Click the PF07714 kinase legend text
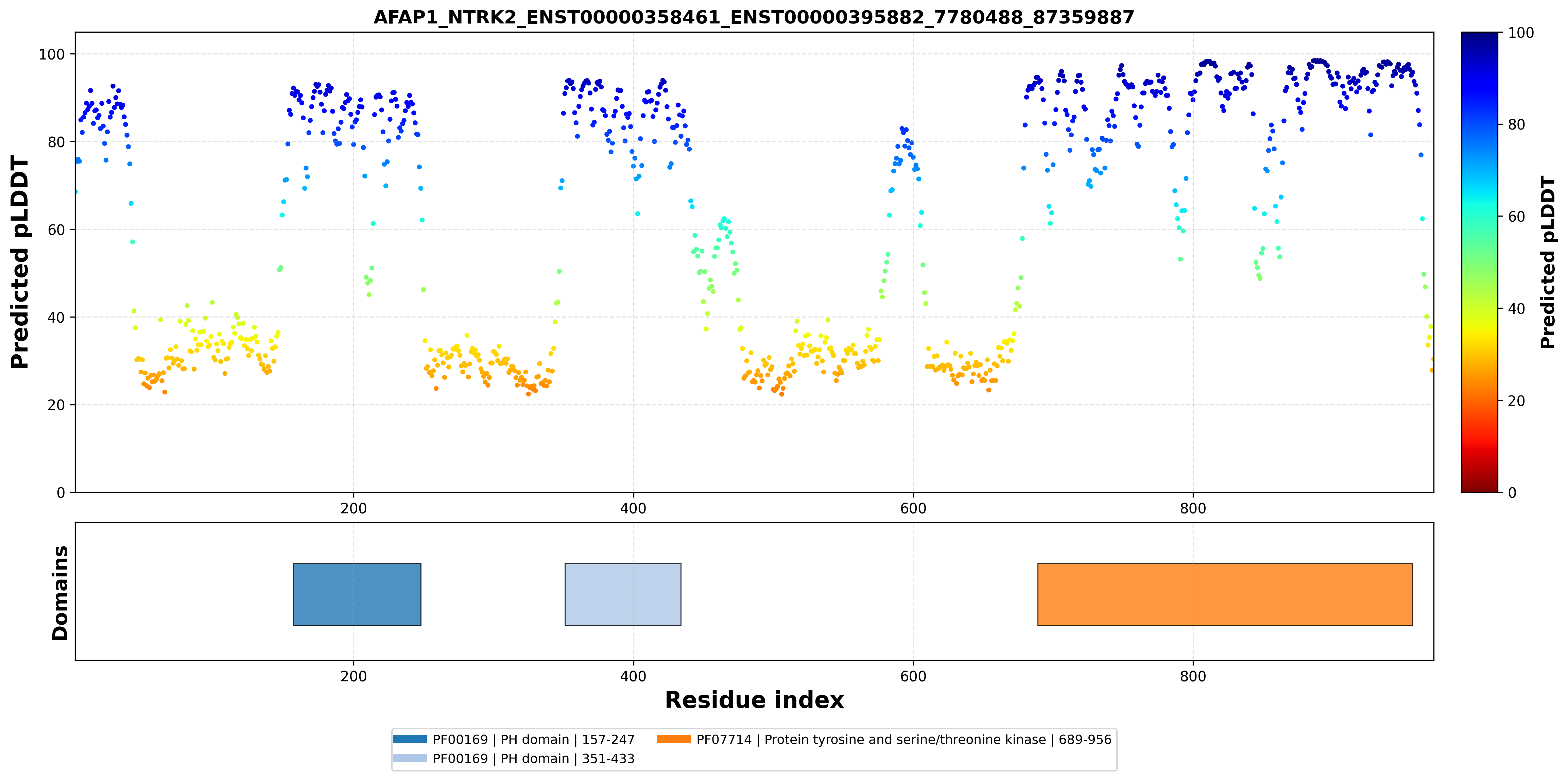 (x=904, y=740)
